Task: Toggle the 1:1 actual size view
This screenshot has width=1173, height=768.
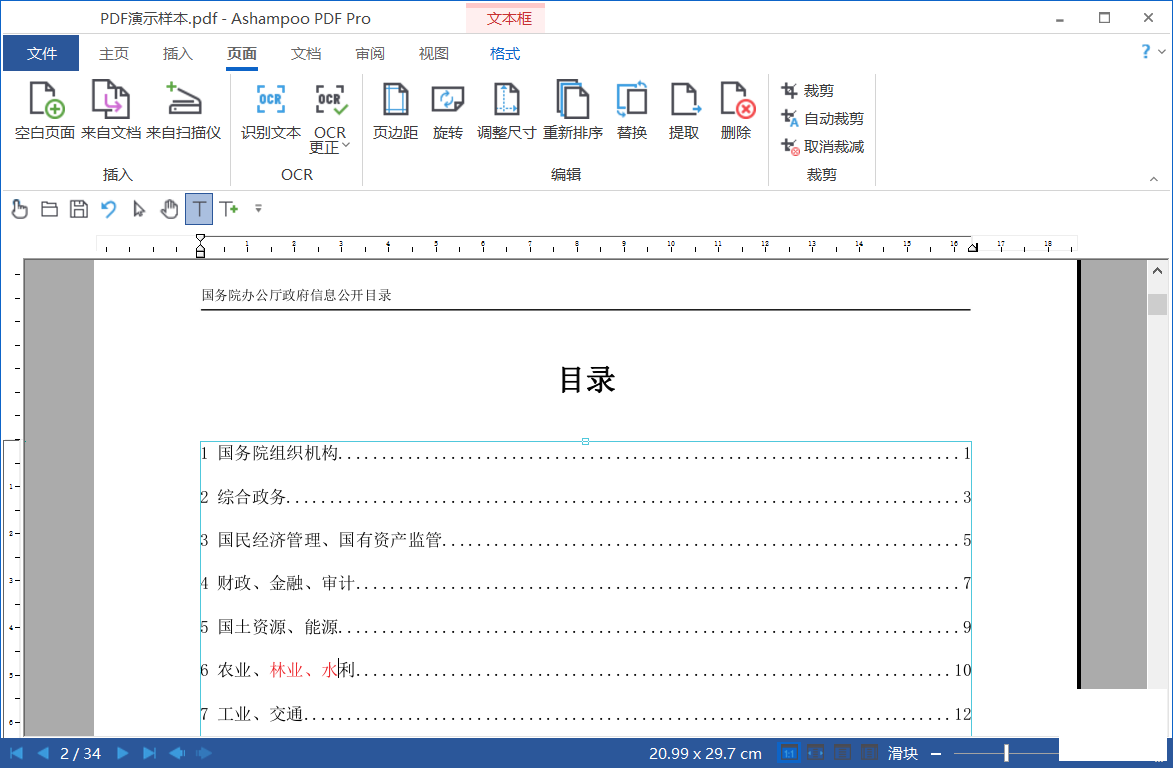Action: [788, 753]
